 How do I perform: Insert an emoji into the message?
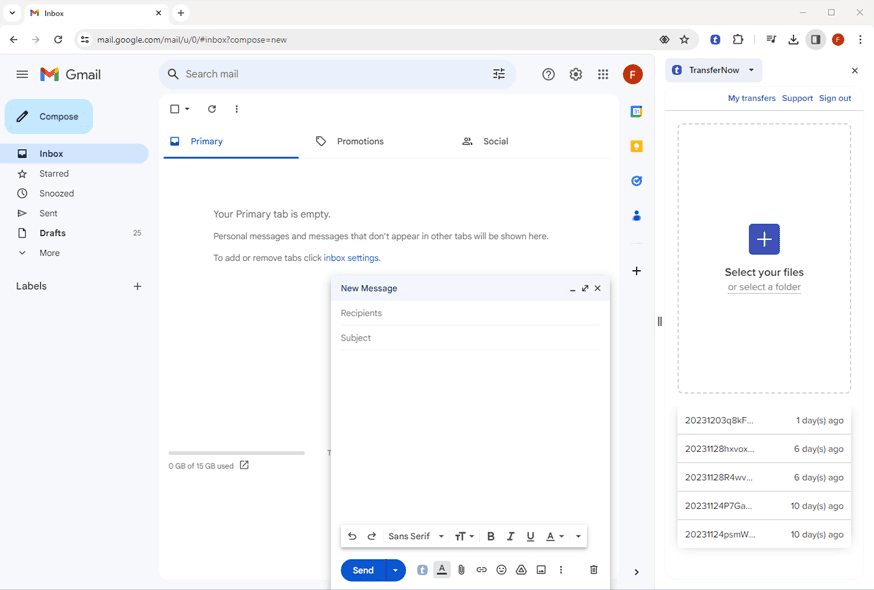pos(501,569)
